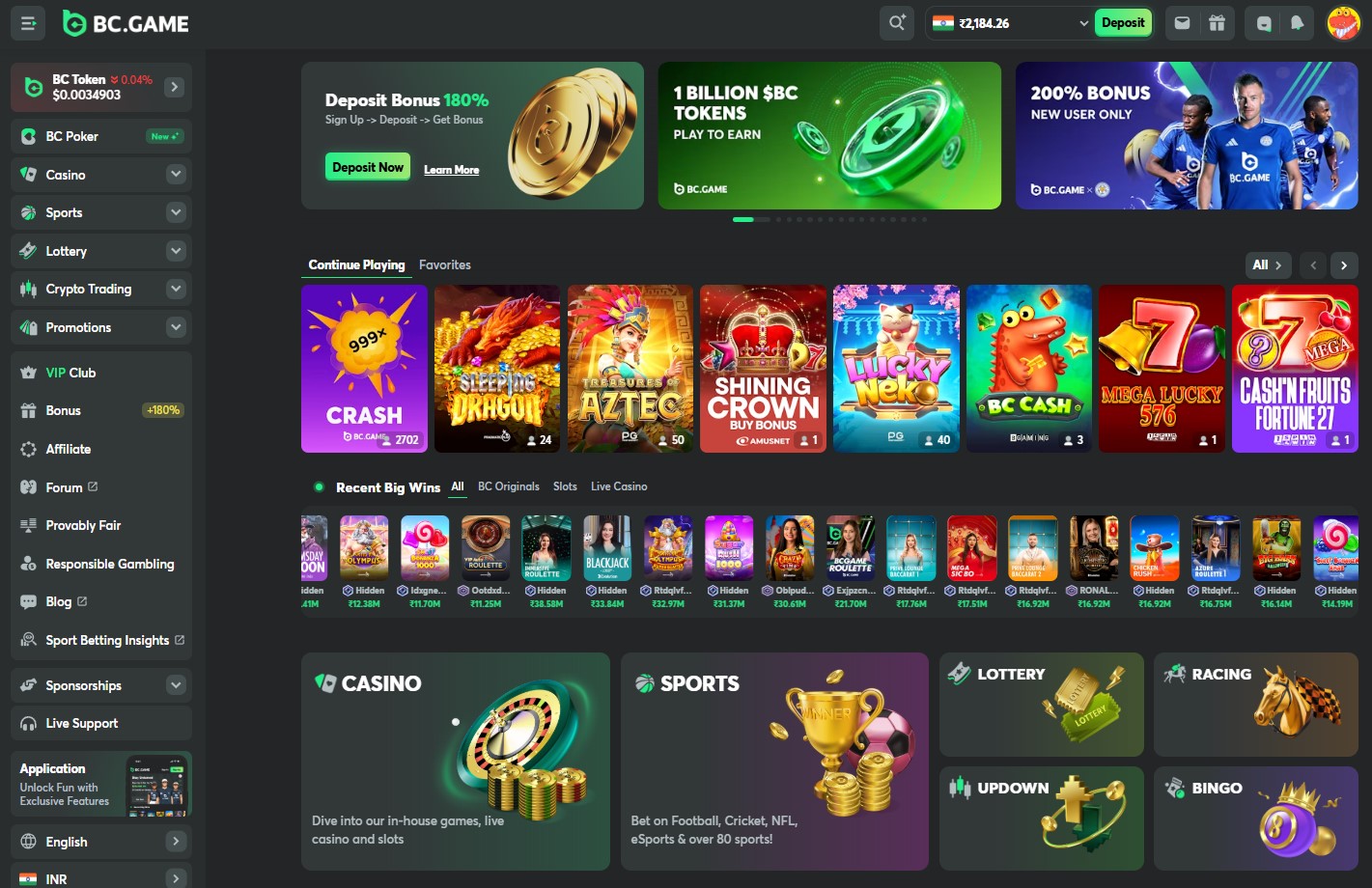1372x888 pixels.
Task: Click the user profile avatar
Action: 1343,23
